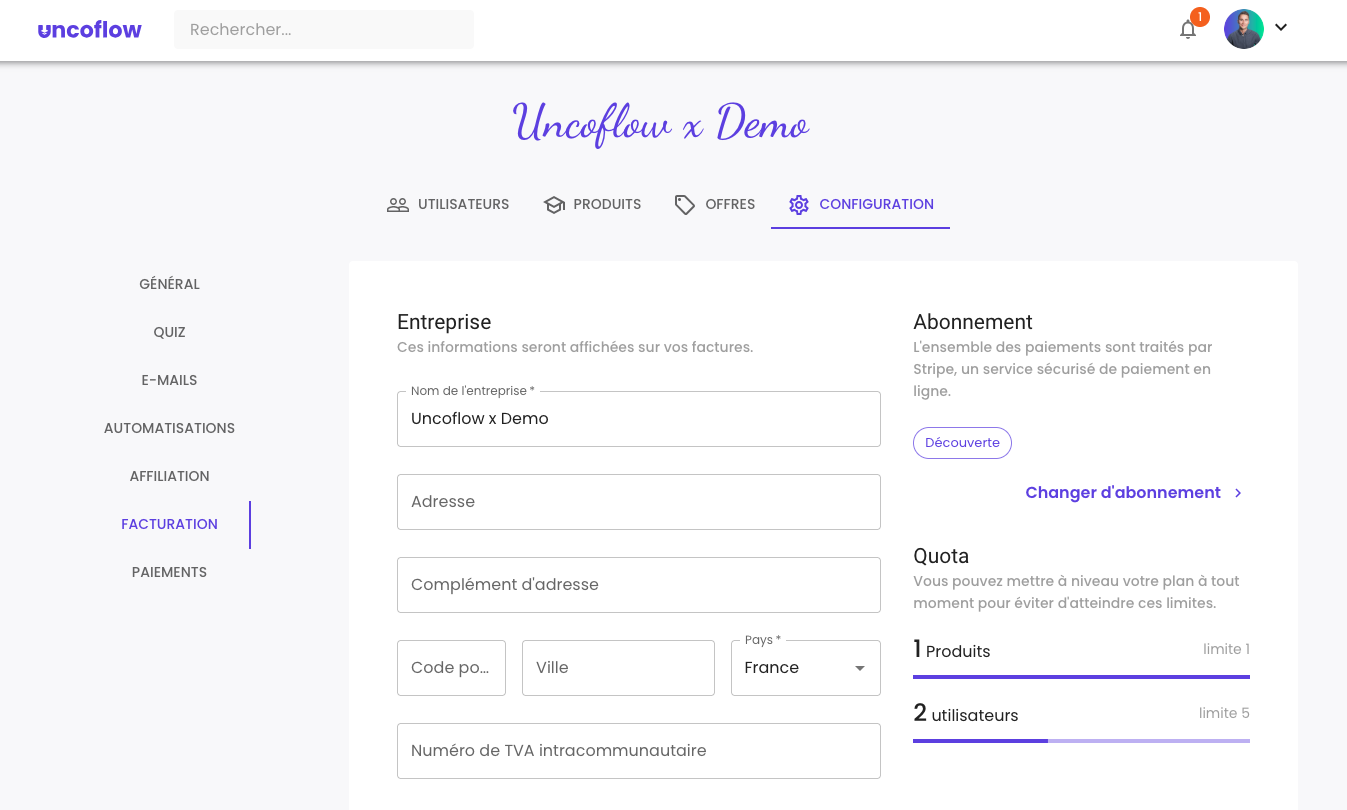Switch to the Produits tab
1347x810 pixels.
pyautogui.click(x=592, y=204)
